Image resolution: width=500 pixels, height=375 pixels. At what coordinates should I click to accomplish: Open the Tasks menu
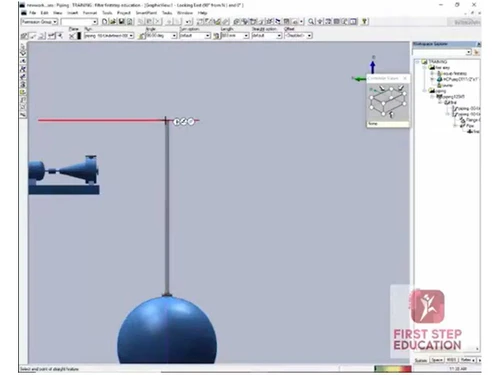tap(167, 13)
